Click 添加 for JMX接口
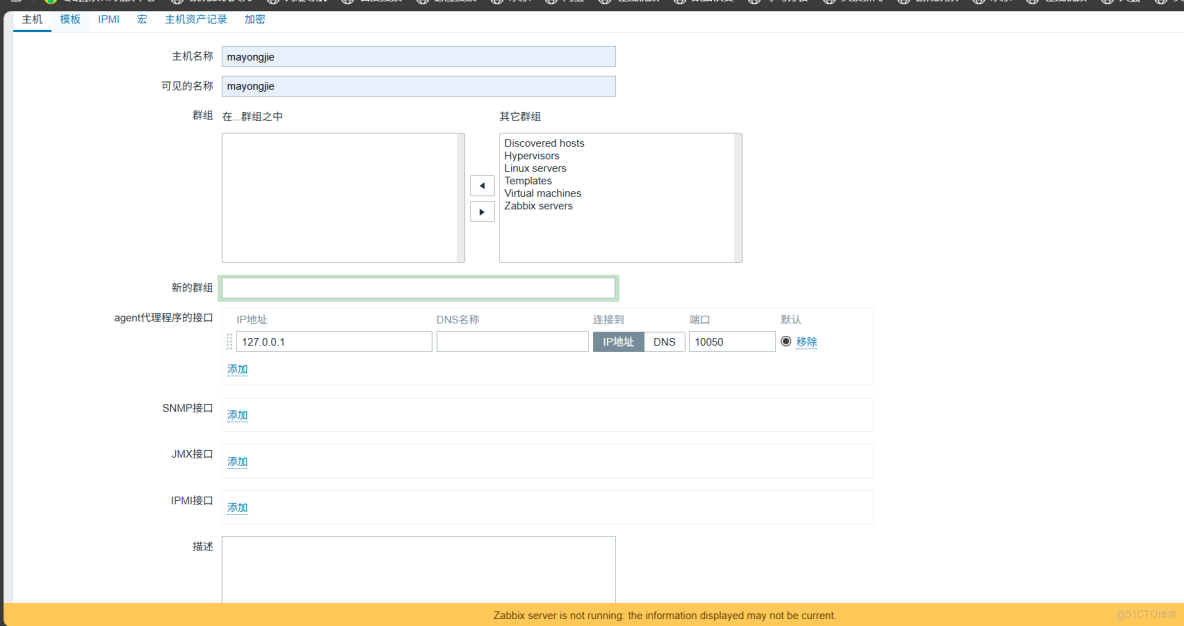Viewport: 1184px width, 626px height. (x=238, y=462)
